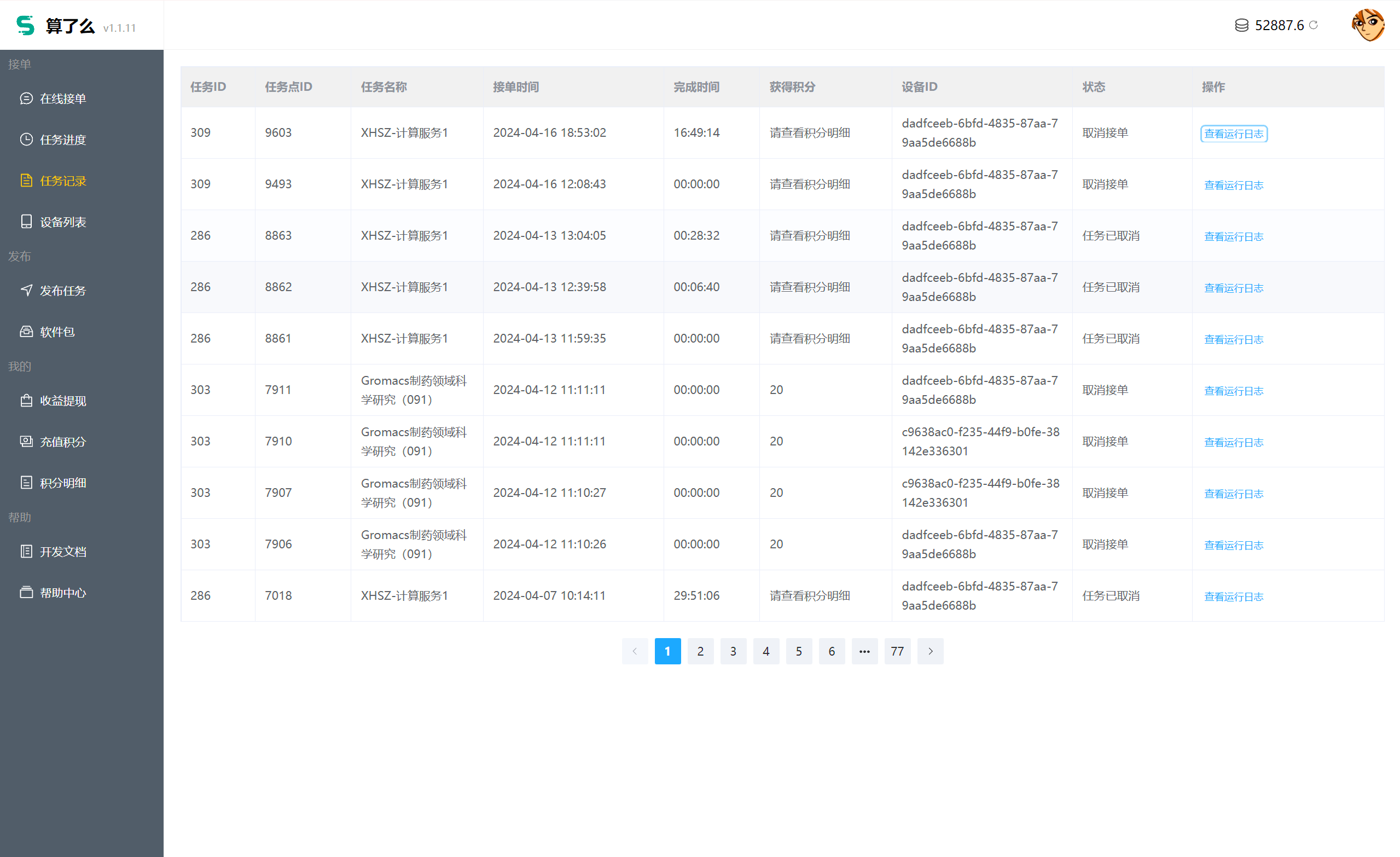The height and width of the screenshot is (857, 1400).
Task: Click the 算了么 logo
Action: click(26, 26)
